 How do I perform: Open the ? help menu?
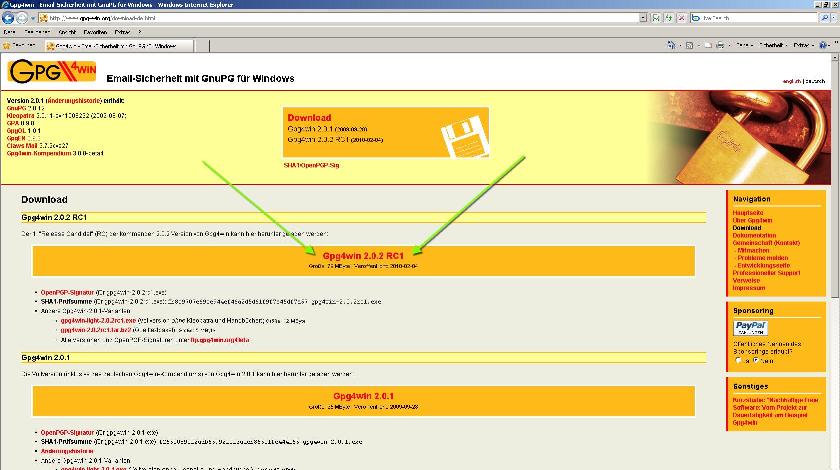click(x=140, y=32)
